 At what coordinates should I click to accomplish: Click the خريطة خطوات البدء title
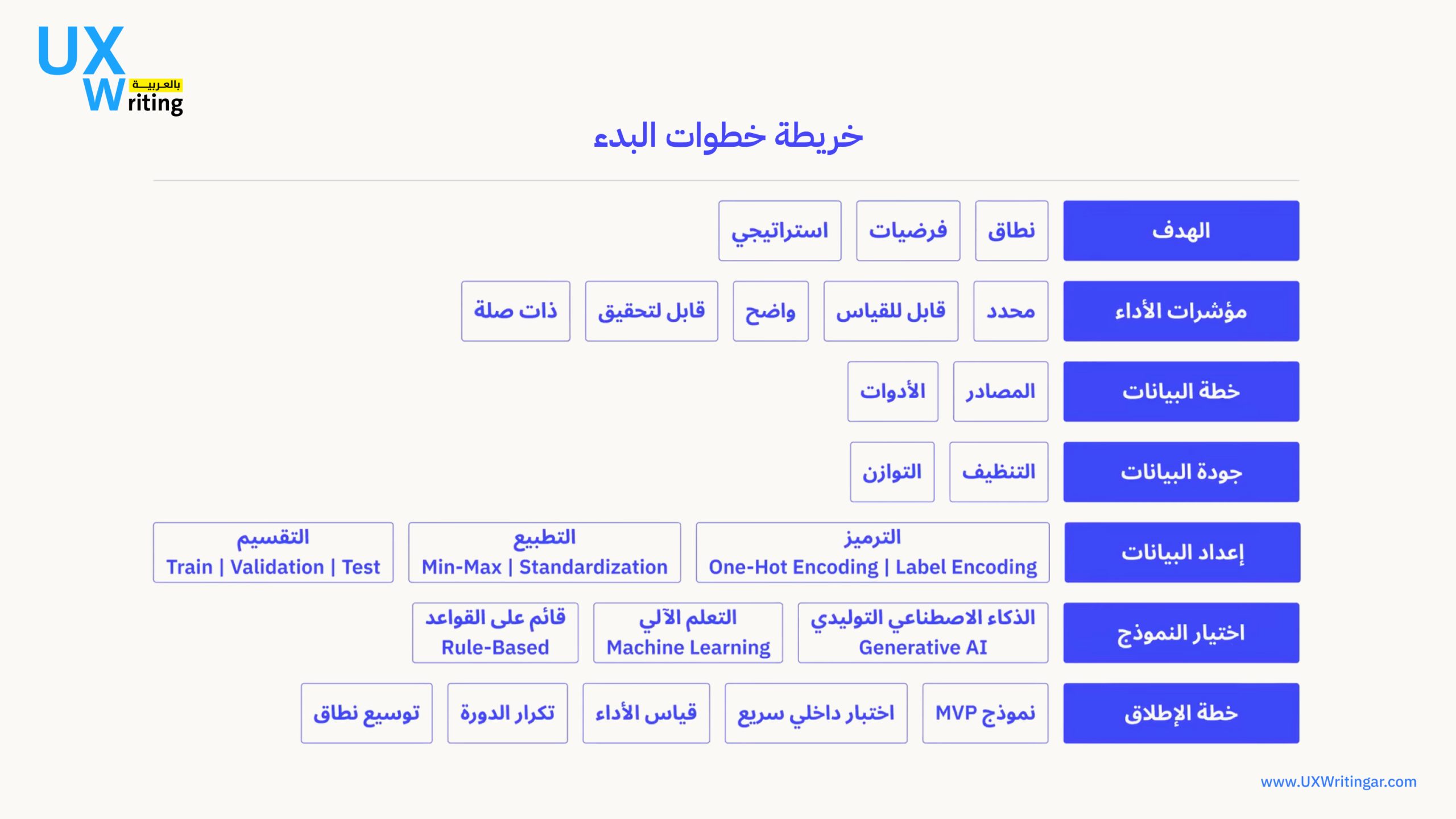(728, 136)
